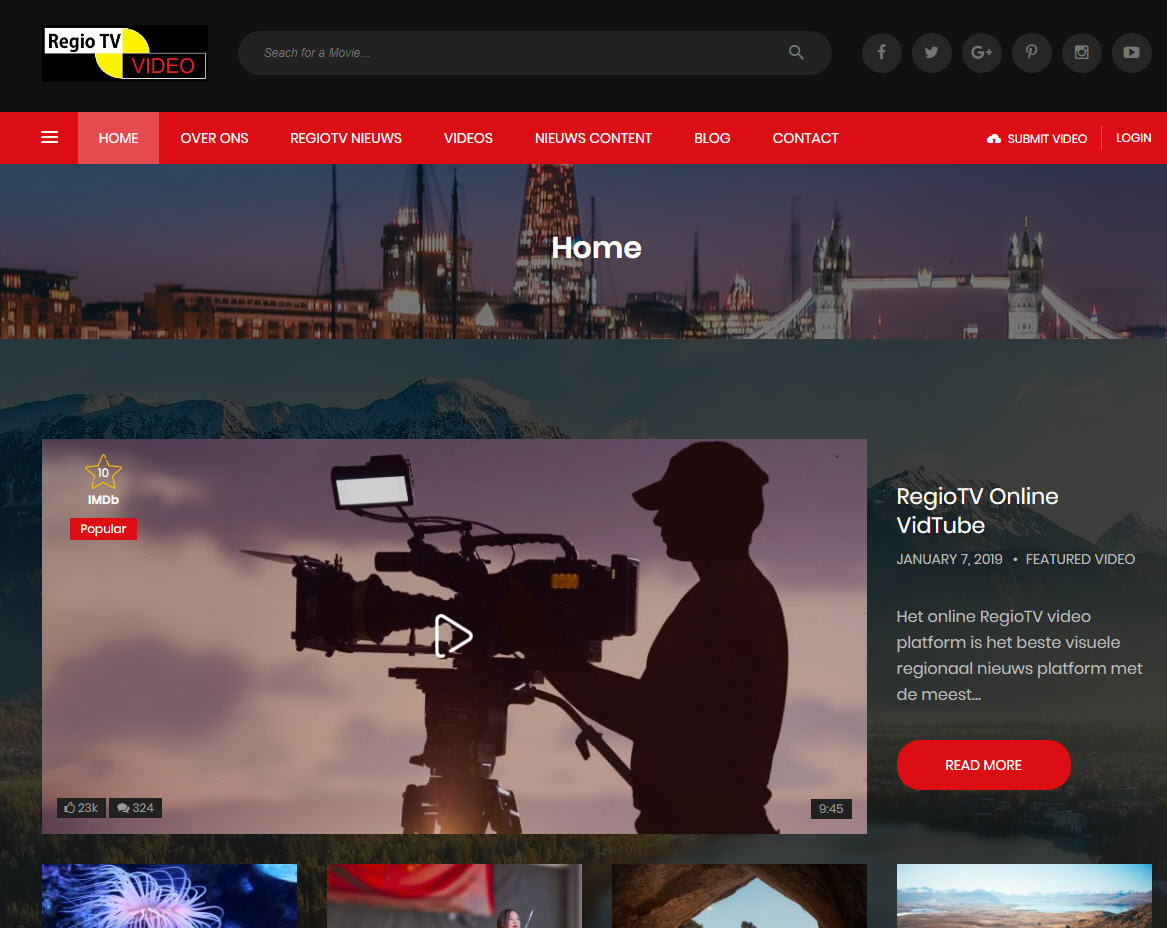Open the rock cave video thumbnail

(740, 896)
